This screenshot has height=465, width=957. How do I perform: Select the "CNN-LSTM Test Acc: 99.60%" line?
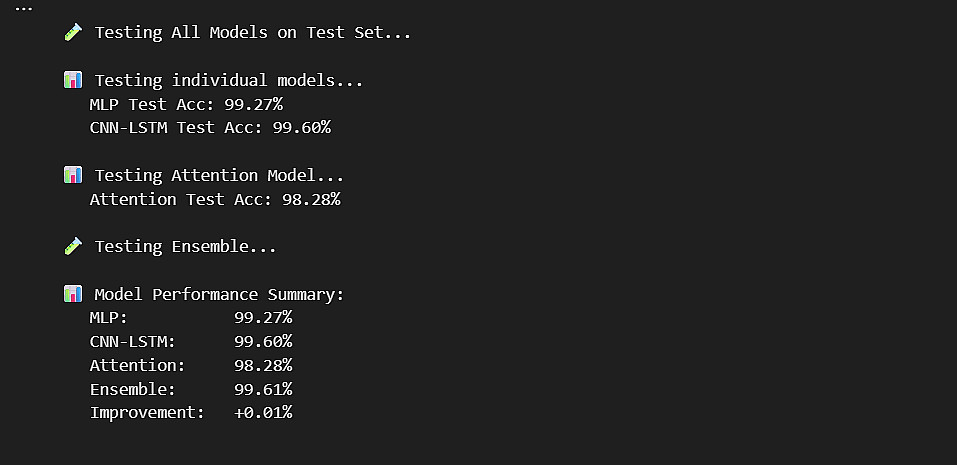[210, 127]
